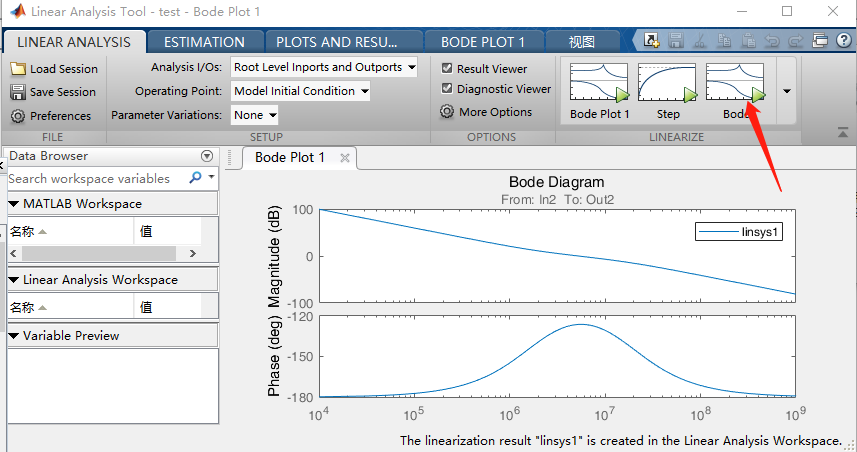This screenshot has height=452, width=857.
Task: Click the undo arrow icon
Action: [772, 40]
